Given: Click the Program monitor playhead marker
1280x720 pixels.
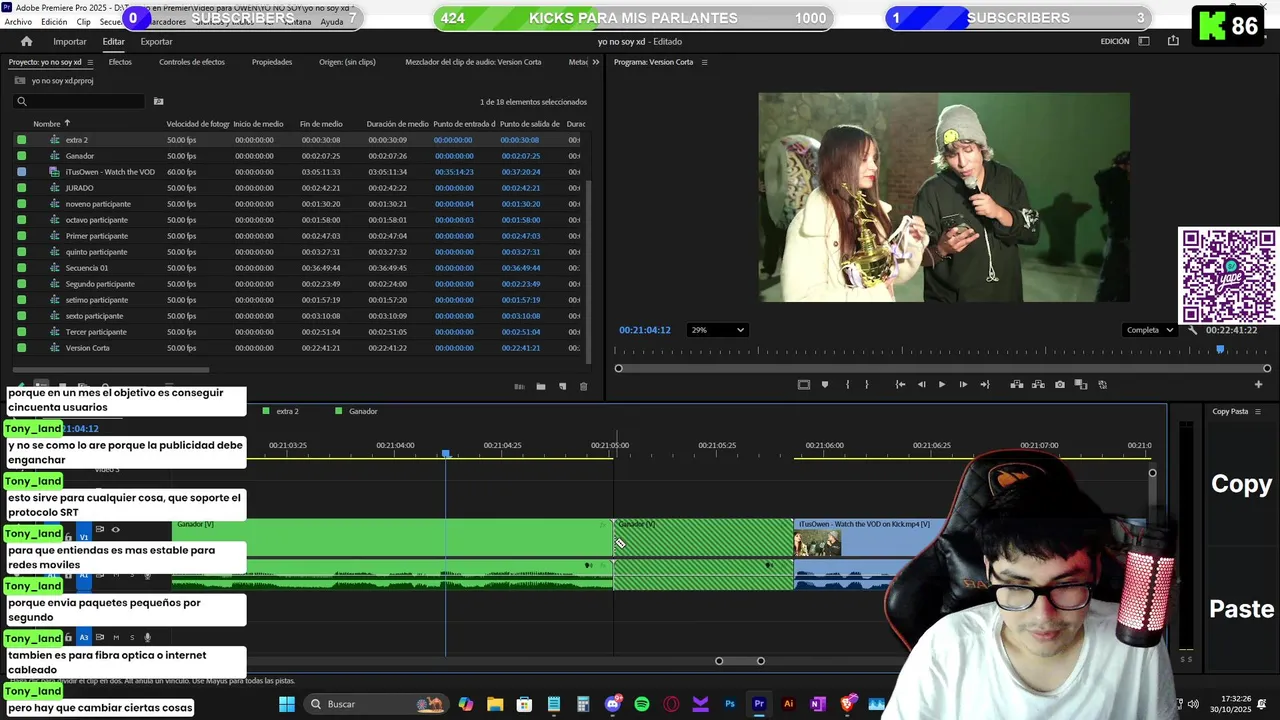Looking at the screenshot, I should (1220, 350).
